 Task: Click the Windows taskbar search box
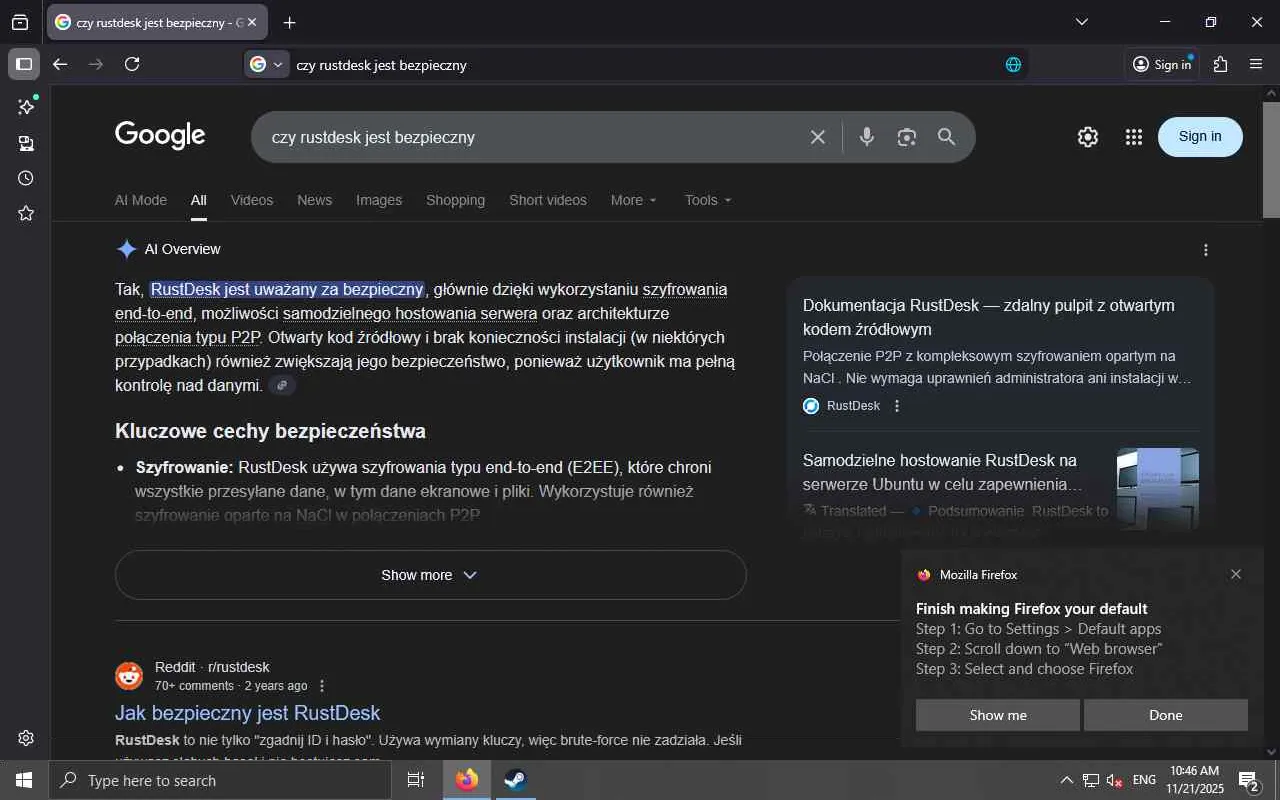coord(220,780)
